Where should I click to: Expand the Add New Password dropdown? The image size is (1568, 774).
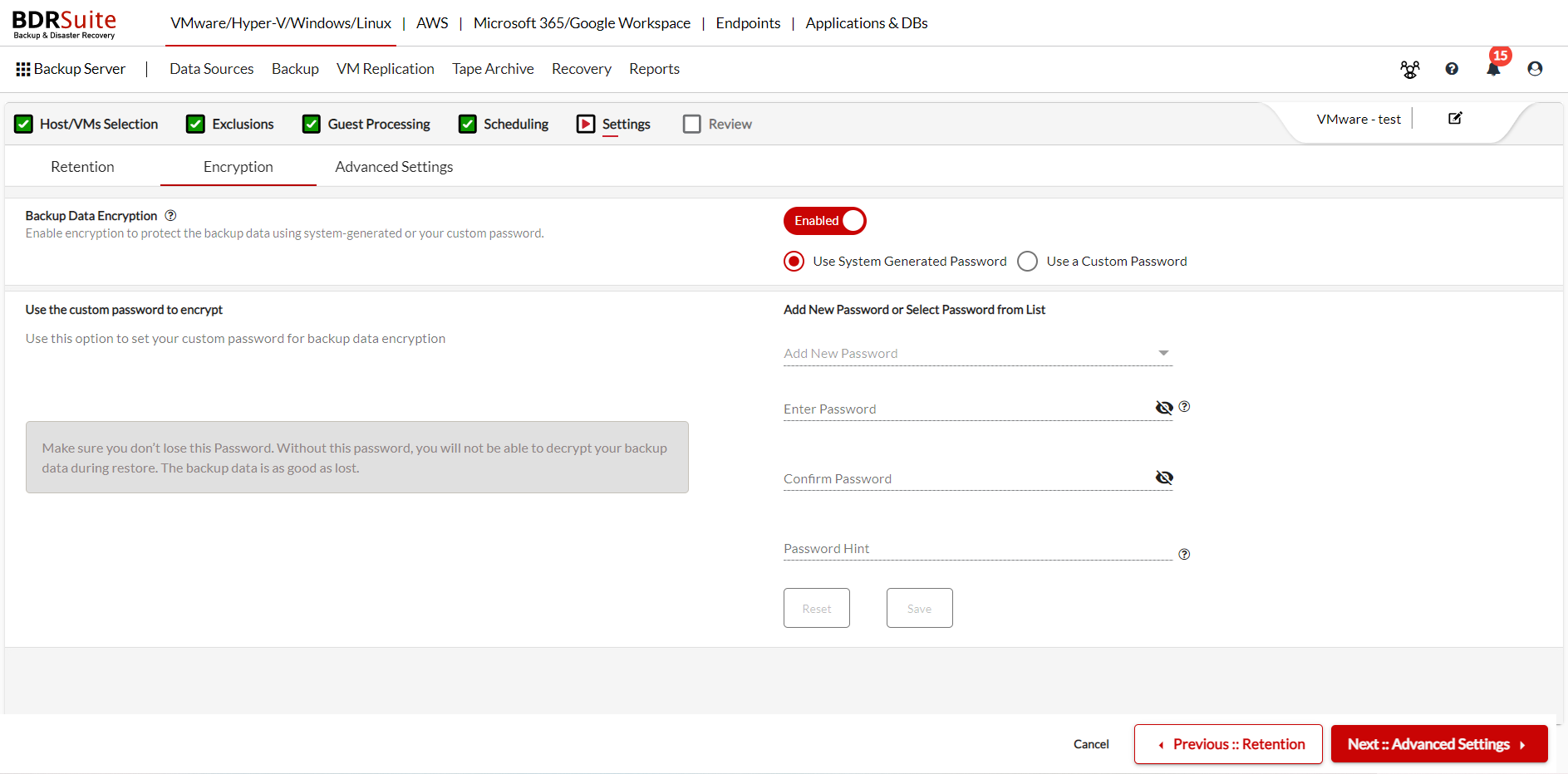point(978,353)
